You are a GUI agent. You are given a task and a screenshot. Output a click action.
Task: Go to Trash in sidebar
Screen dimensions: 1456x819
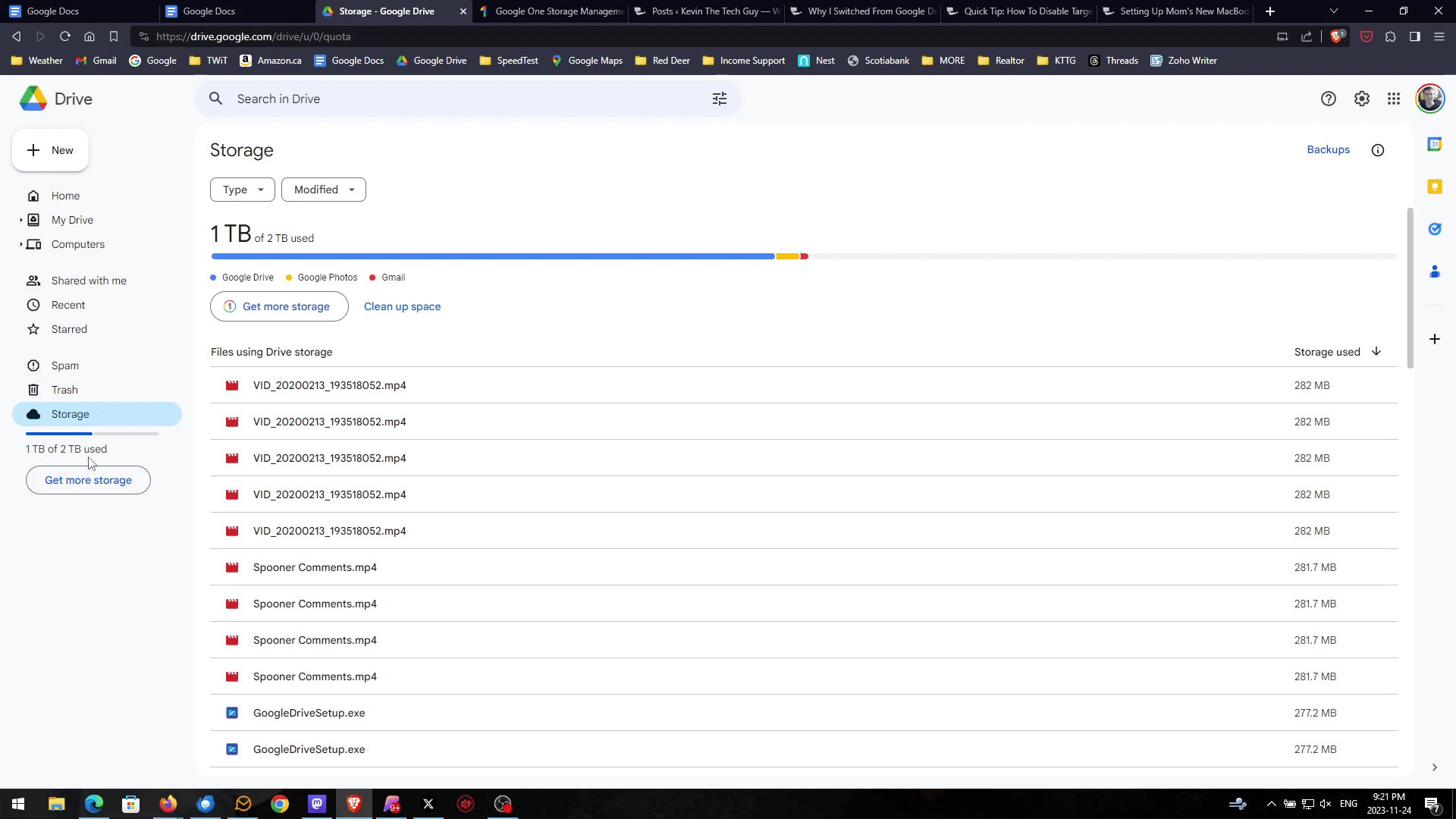pos(64,390)
